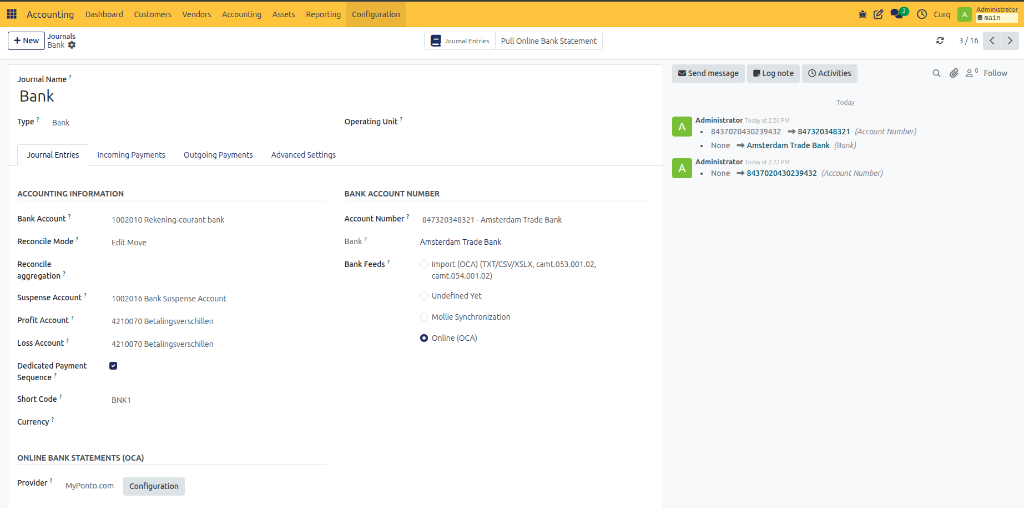Image resolution: width=1024 pixels, height=508 pixels.
Task: Switch to Incoming Payments tab
Action: click(x=131, y=155)
